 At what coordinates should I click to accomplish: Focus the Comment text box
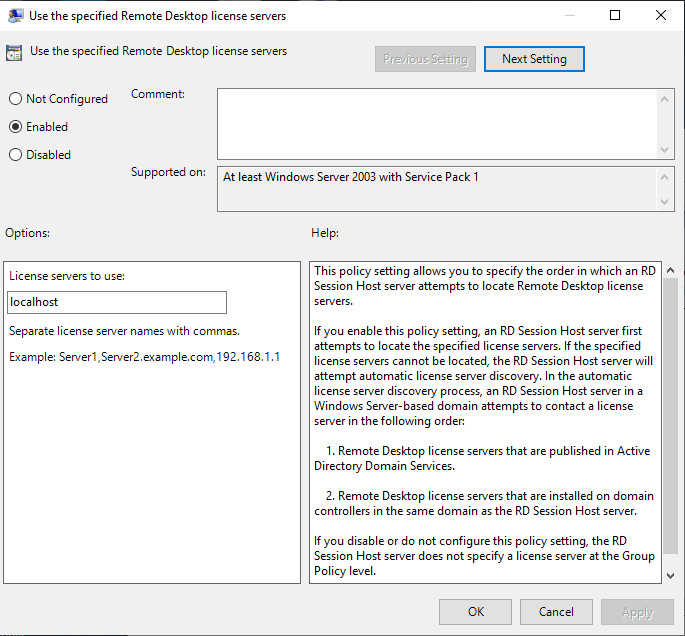[x=437, y=122]
